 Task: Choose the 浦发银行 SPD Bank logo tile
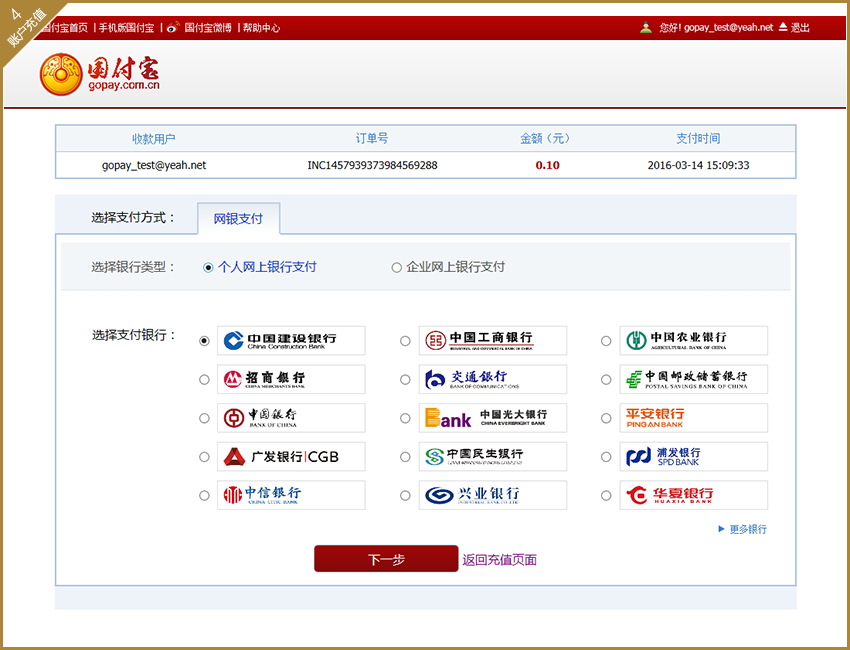[694, 456]
